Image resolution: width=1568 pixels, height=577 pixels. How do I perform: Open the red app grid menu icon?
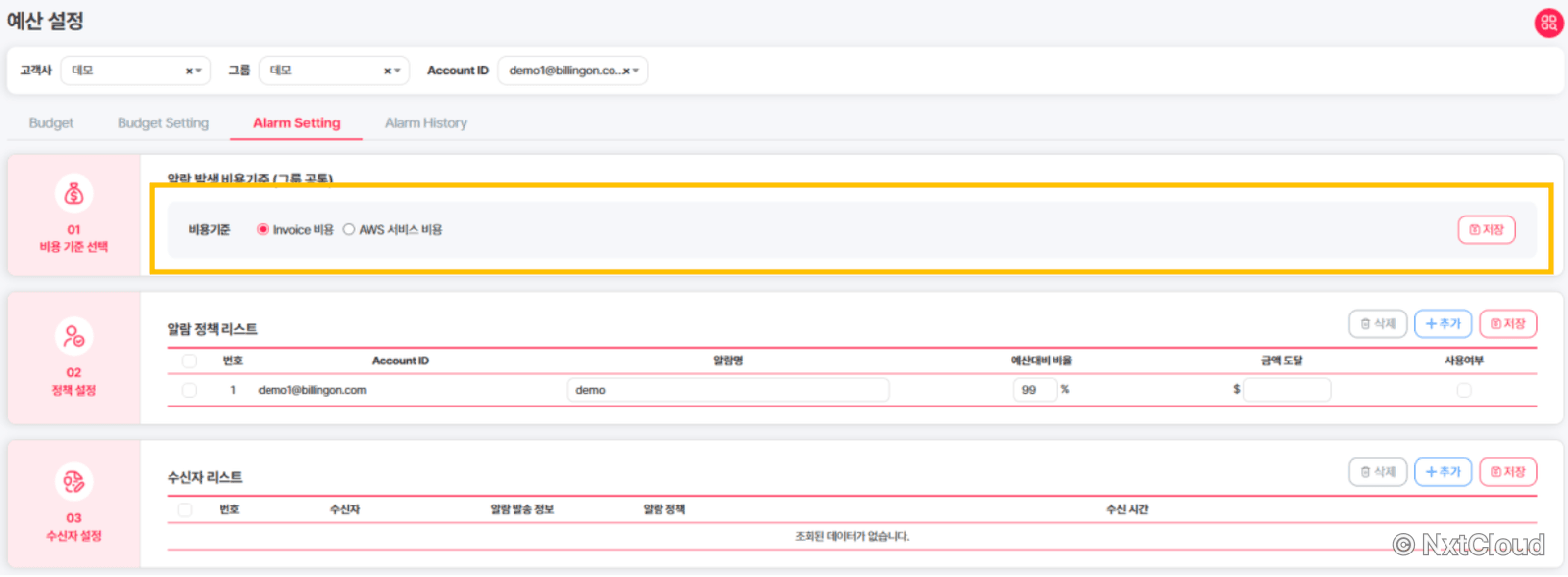1548,23
